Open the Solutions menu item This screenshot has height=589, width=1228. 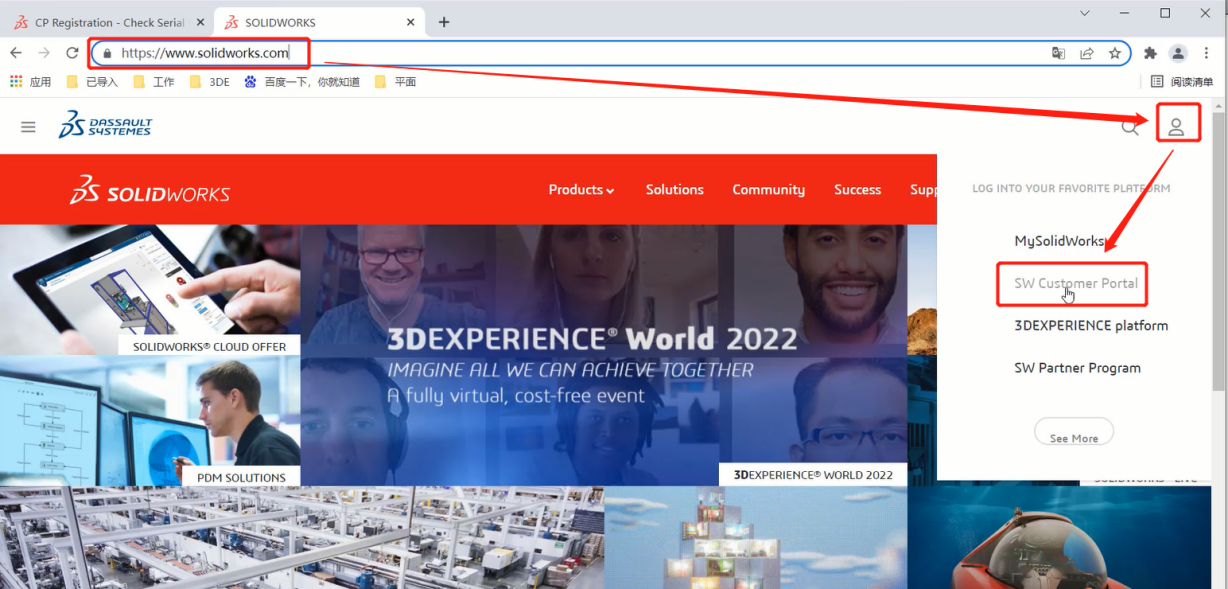(674, 190)
